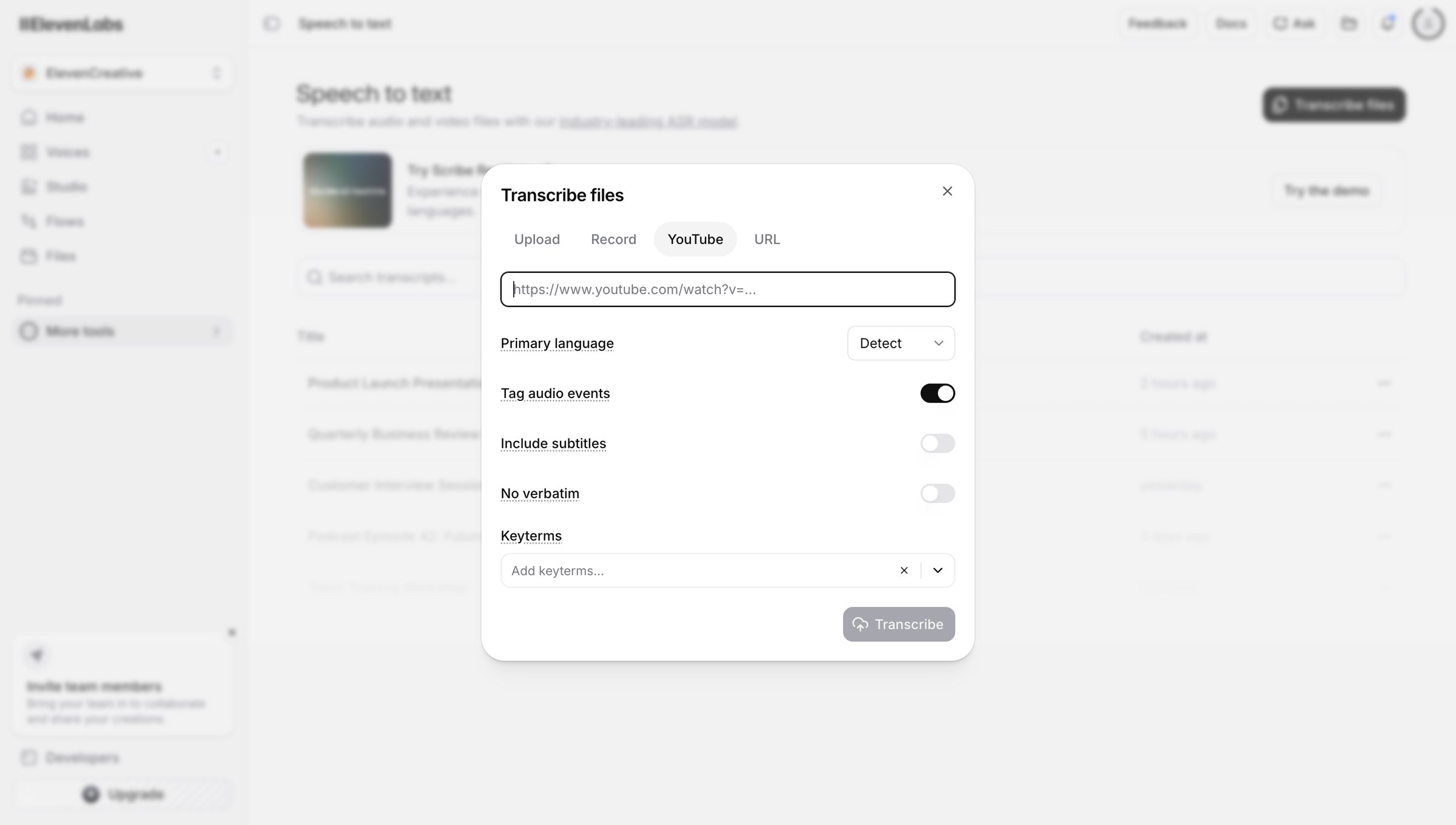Open the folder icon in top bar
Image resolution: width=1456 pixels, height=825 pixels.
pyautogui.click(x=1349, y=24)
